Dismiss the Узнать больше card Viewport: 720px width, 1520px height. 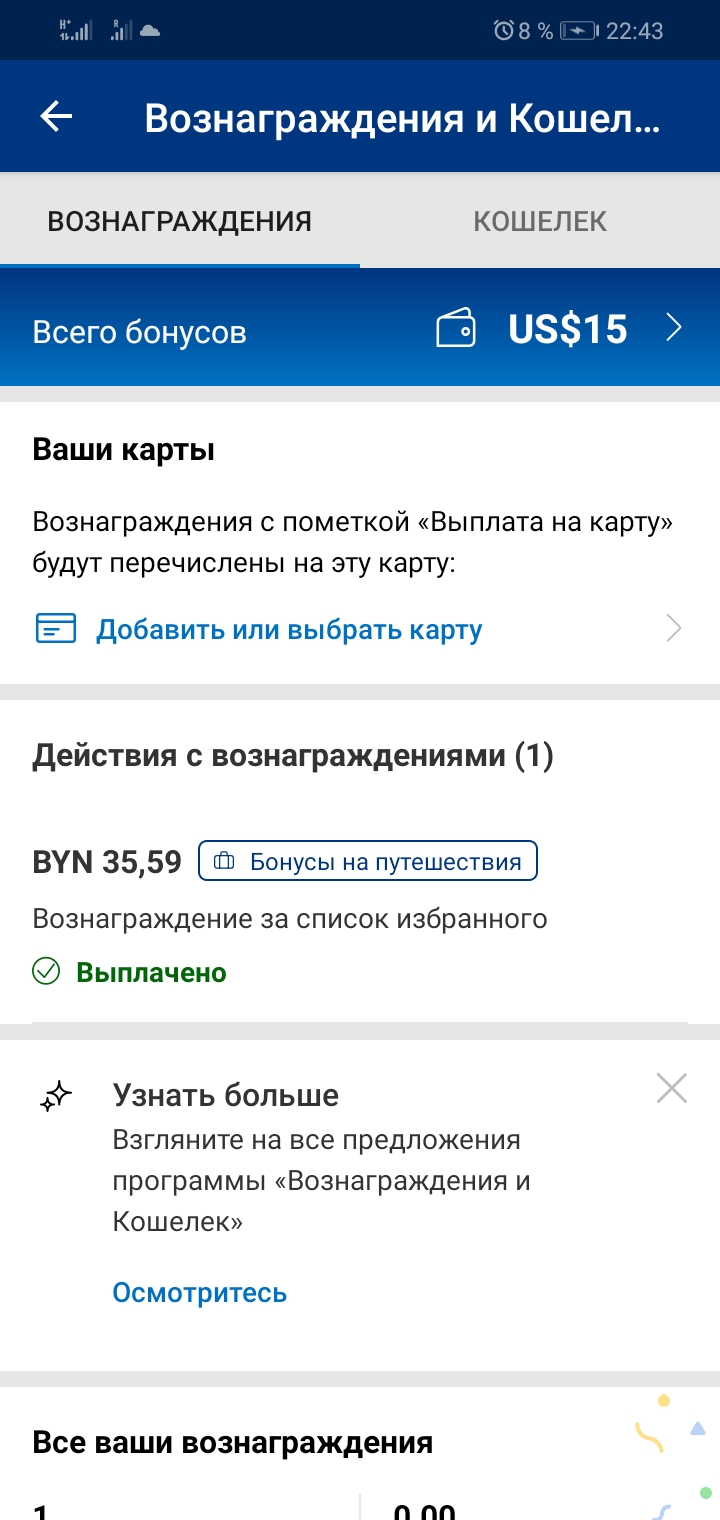click(x=672, y=1088)
